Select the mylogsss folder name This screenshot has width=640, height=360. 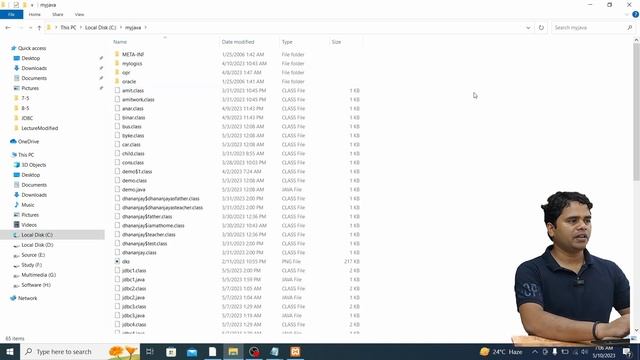tap(132, 64)
